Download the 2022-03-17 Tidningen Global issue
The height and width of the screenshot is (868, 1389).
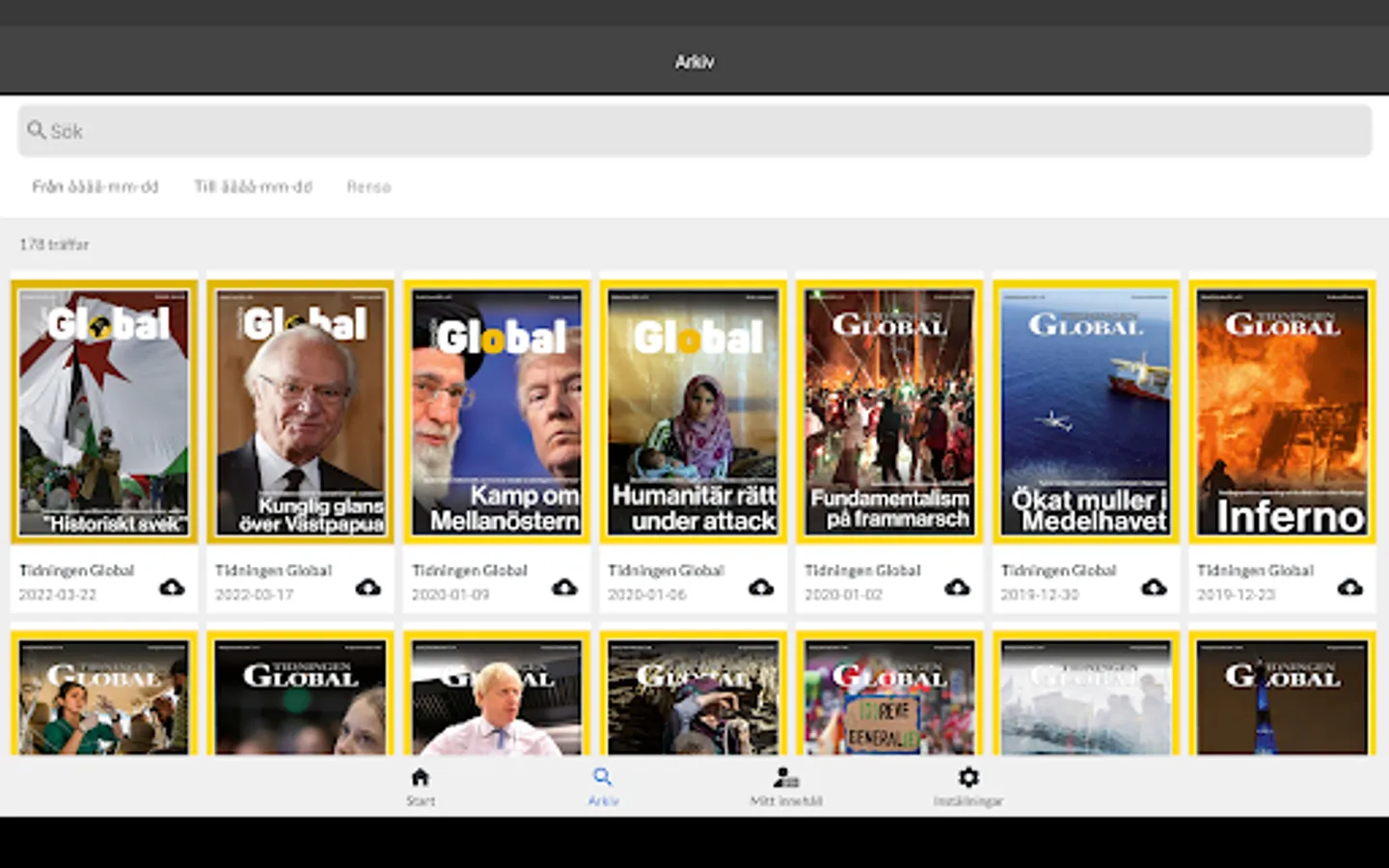(x=368, y=586)
